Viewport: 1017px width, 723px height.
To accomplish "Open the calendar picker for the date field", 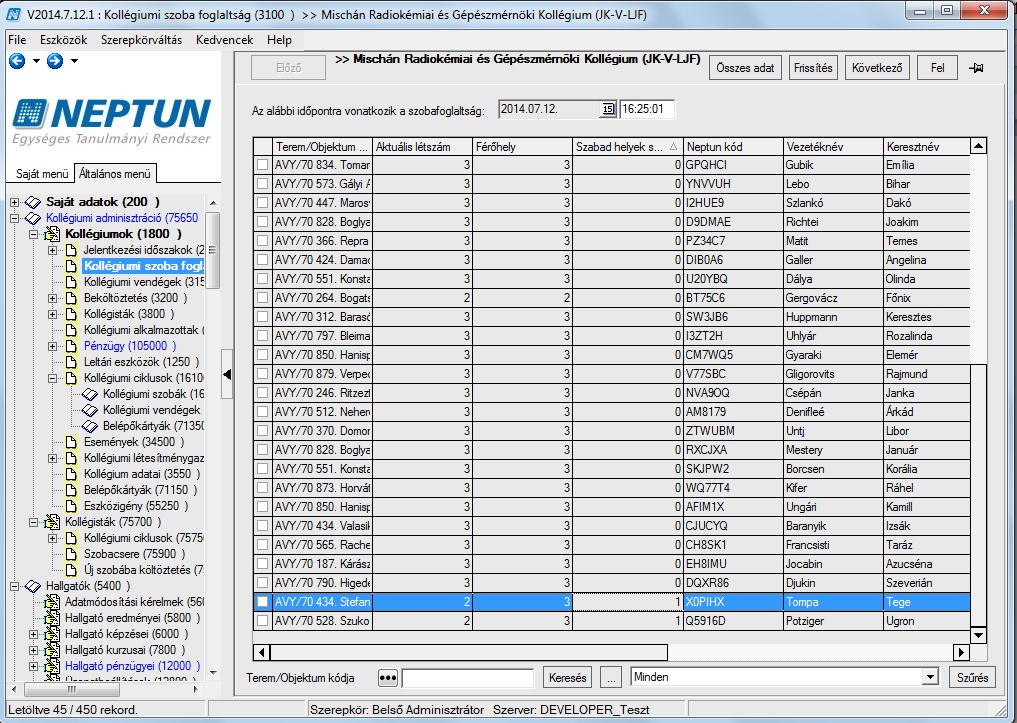I will 608,109.
